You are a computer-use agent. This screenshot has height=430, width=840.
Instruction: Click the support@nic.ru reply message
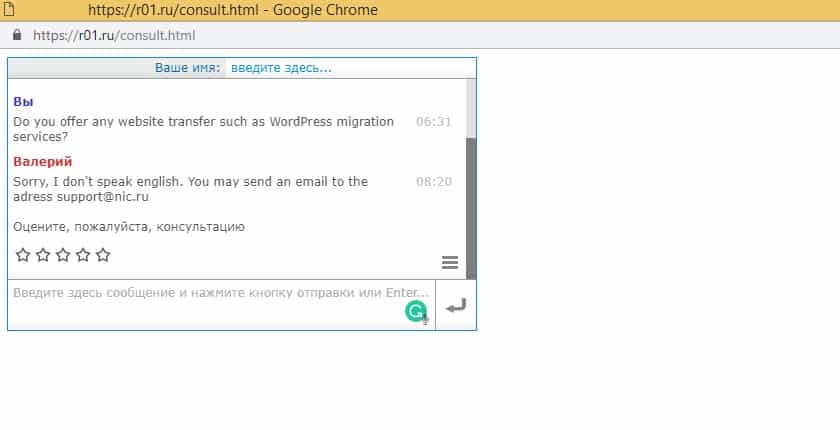[x=191, y=189]
